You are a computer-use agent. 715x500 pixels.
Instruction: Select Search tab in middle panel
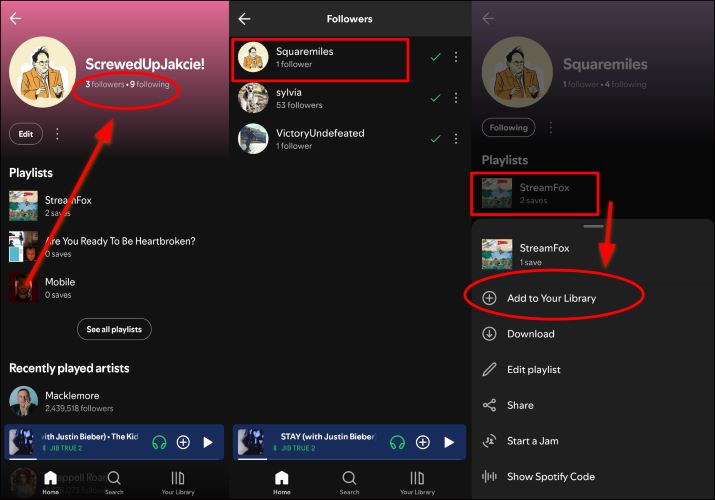pyautogui.click(x=349, y=483)
